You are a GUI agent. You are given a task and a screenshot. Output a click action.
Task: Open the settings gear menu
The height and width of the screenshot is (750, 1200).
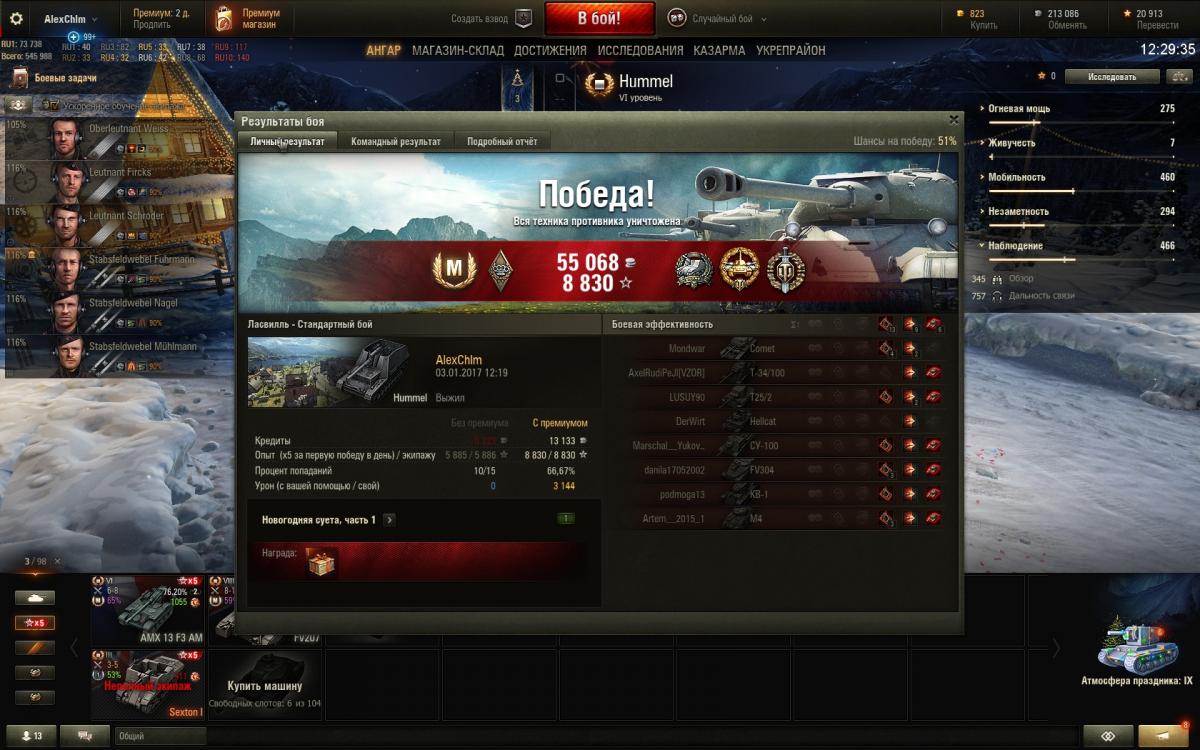point(16,19)
